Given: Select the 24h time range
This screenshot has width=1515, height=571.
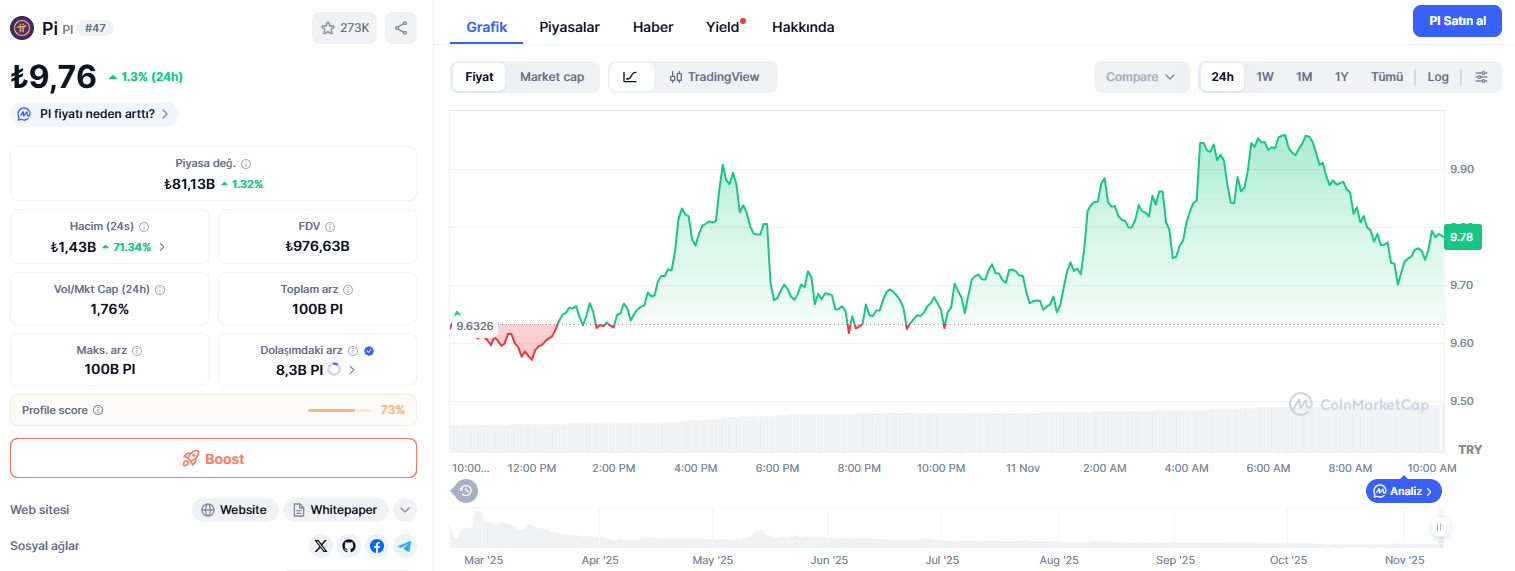Looking at the screenshot, I should pos(1222,77).
